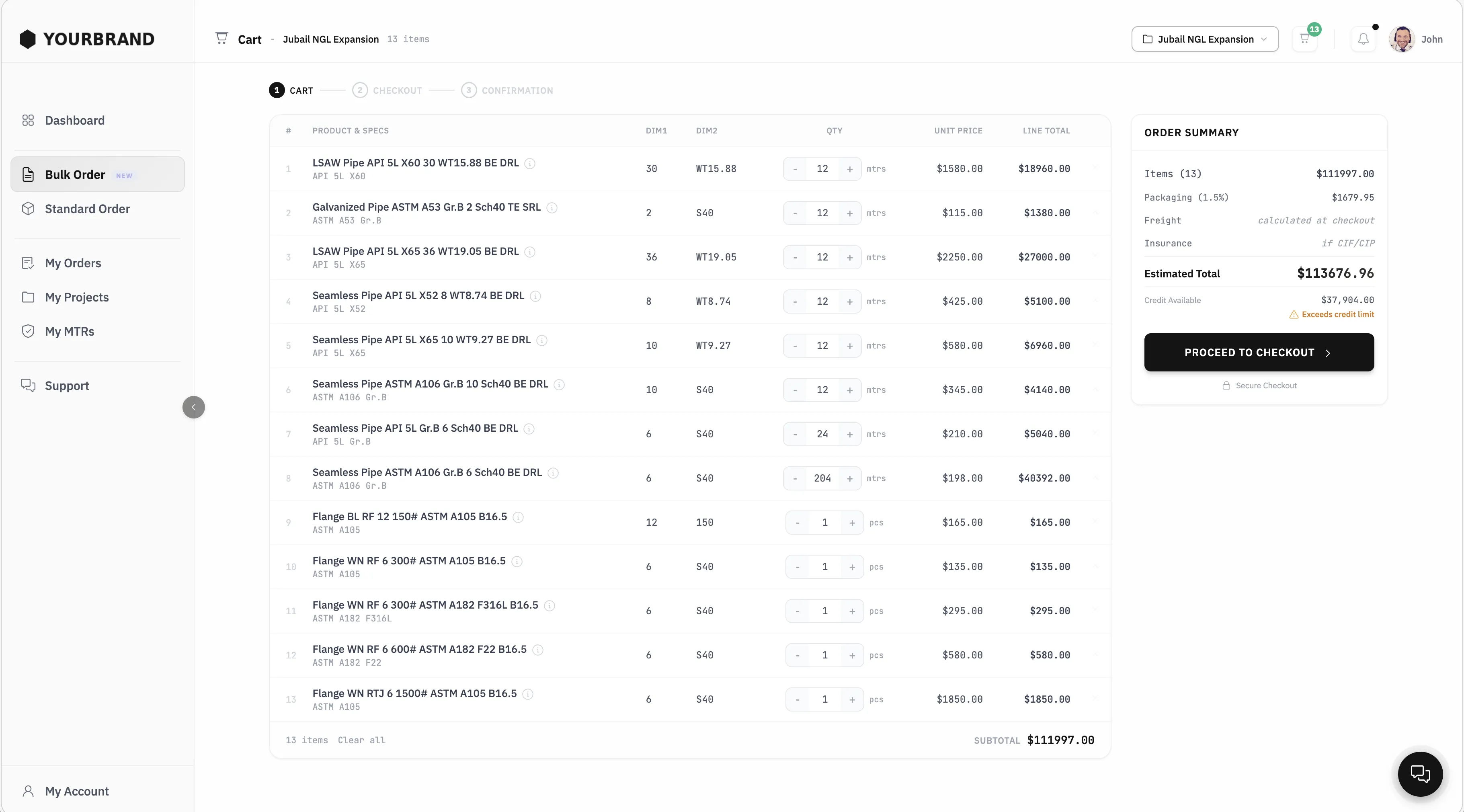Click the YOURBRAND hexagon logo
Image resolution: width=1464 pixels, height=812 pixels.
(x=27, y=39)
